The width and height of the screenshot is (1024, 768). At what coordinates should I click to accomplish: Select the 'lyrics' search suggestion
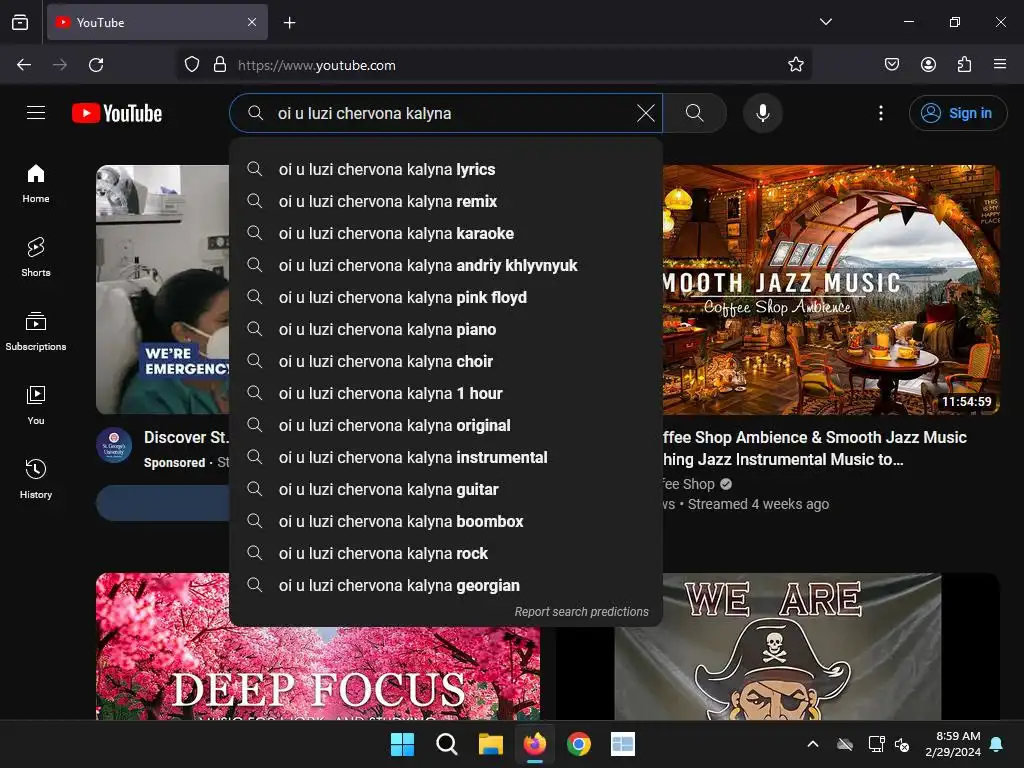pos(446,169)
